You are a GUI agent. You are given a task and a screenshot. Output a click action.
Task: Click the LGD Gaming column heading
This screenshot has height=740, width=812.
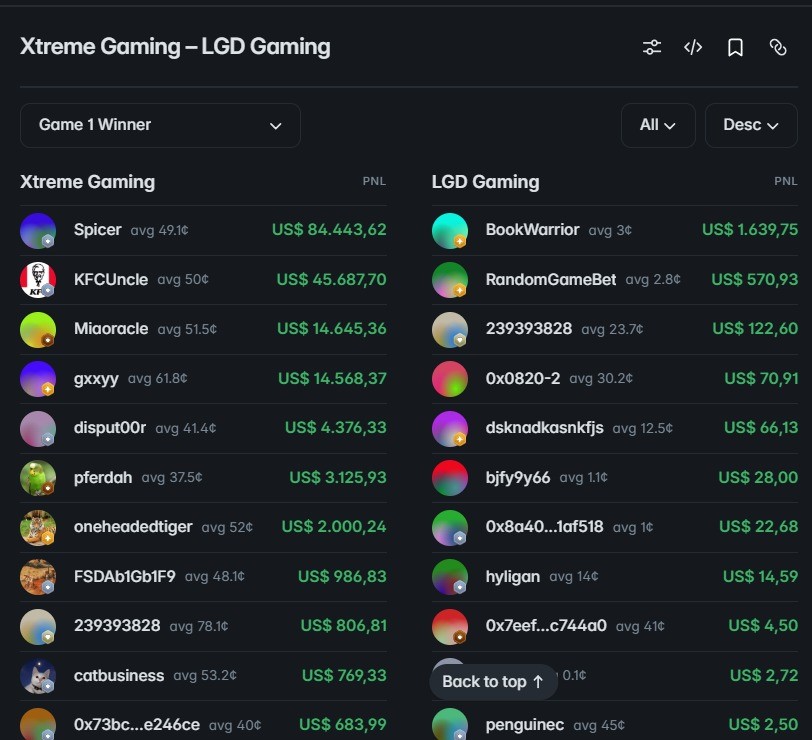click(x=485, y=182)
